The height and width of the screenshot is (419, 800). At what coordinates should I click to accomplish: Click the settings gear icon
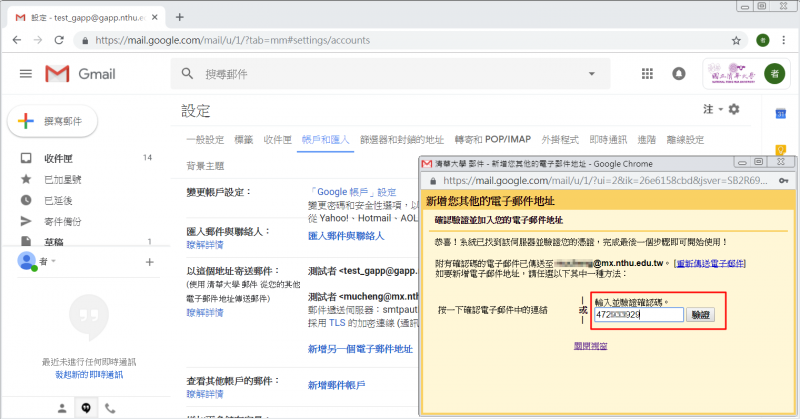point(734,109)
